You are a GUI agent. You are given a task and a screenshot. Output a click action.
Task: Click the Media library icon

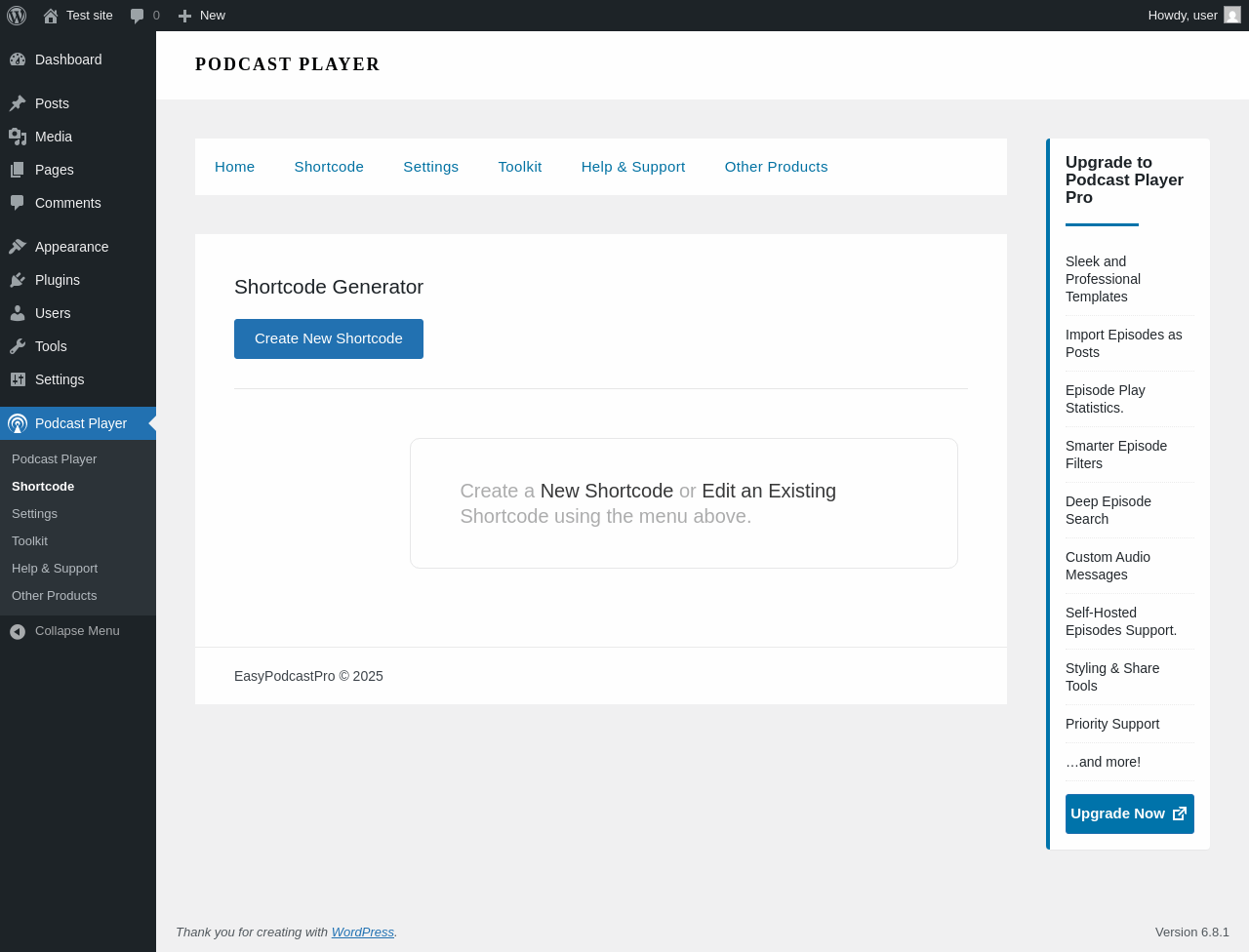point(18,137)
